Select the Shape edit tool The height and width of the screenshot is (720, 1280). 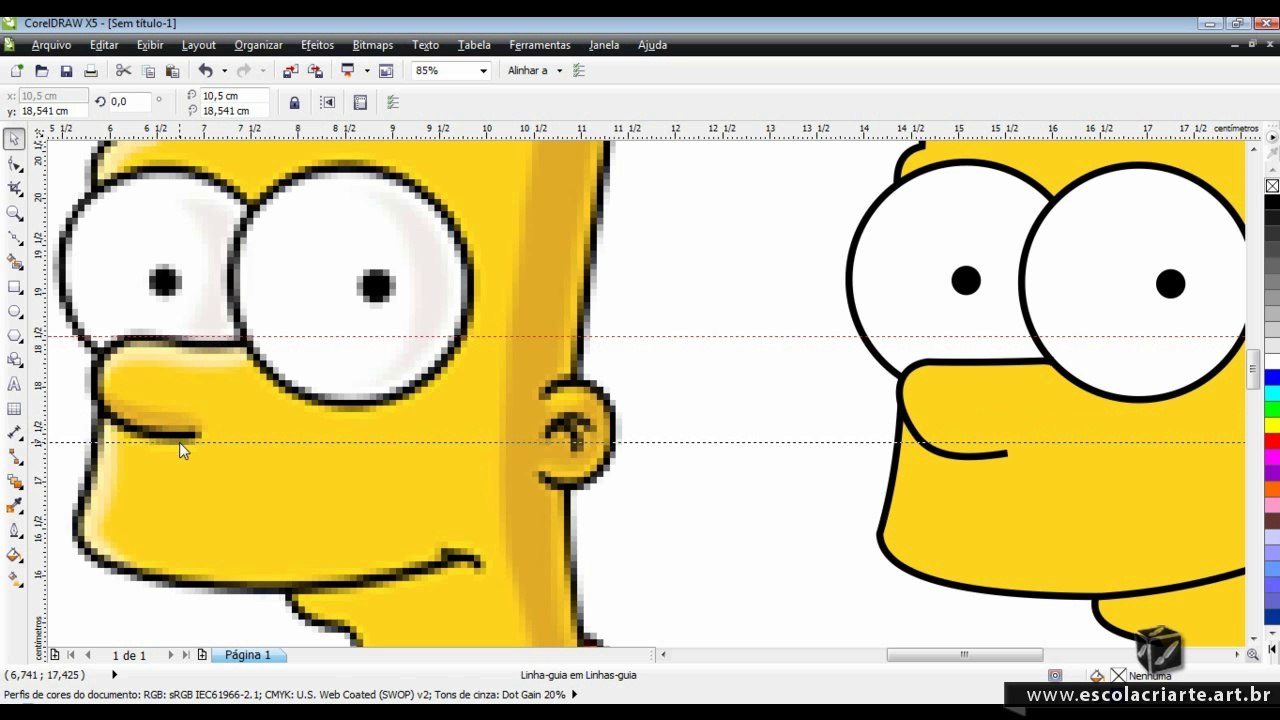[x=14, y=164]
